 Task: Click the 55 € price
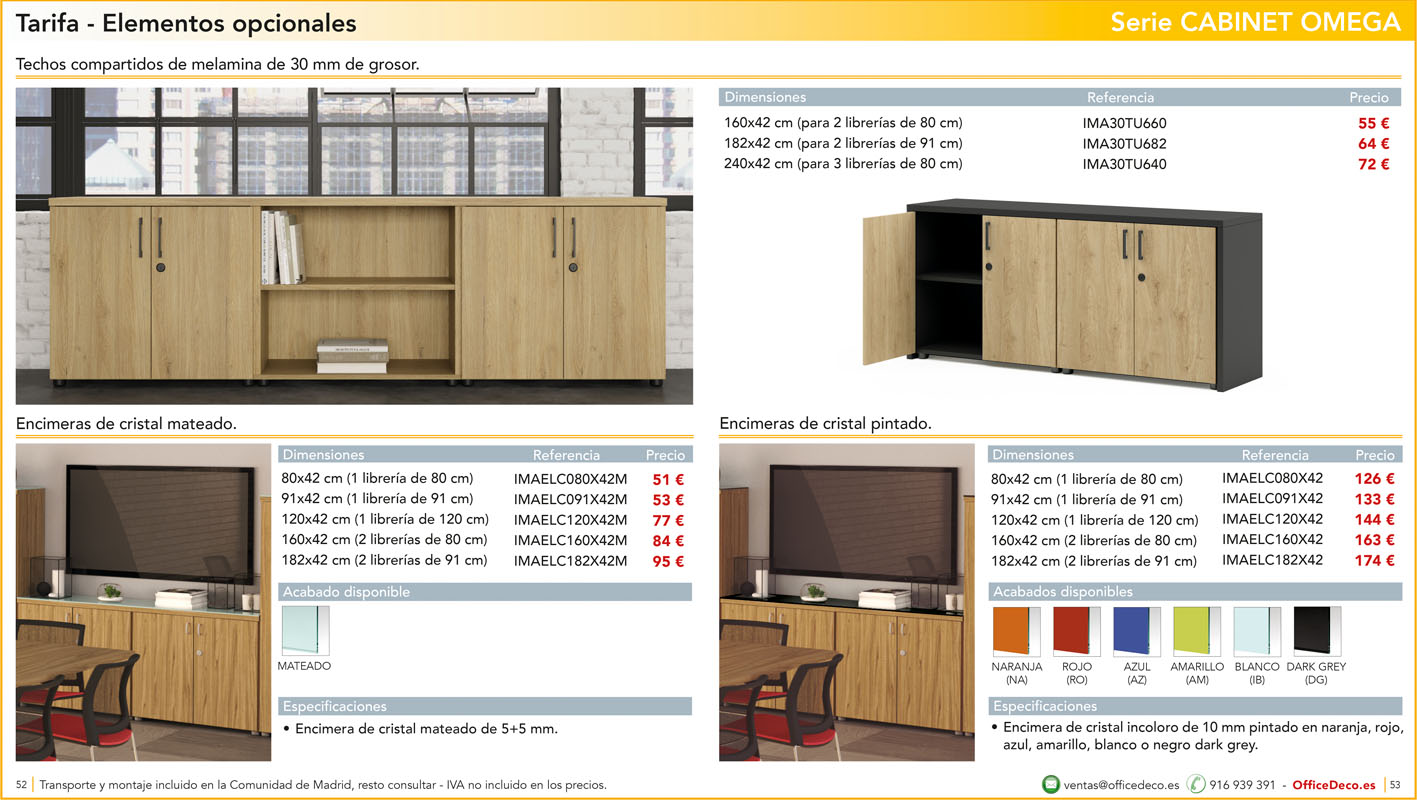[x=1373, y=123]
